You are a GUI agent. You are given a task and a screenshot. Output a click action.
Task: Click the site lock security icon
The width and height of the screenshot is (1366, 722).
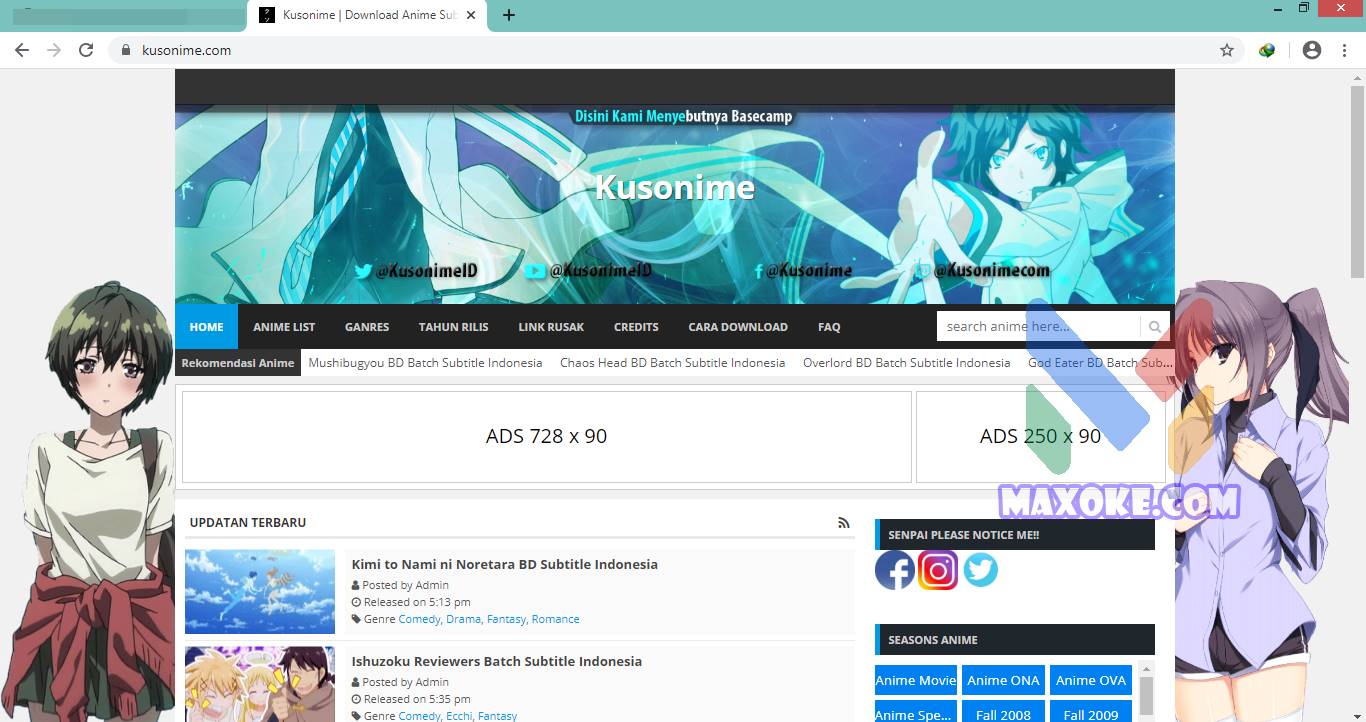coord(126,50)
